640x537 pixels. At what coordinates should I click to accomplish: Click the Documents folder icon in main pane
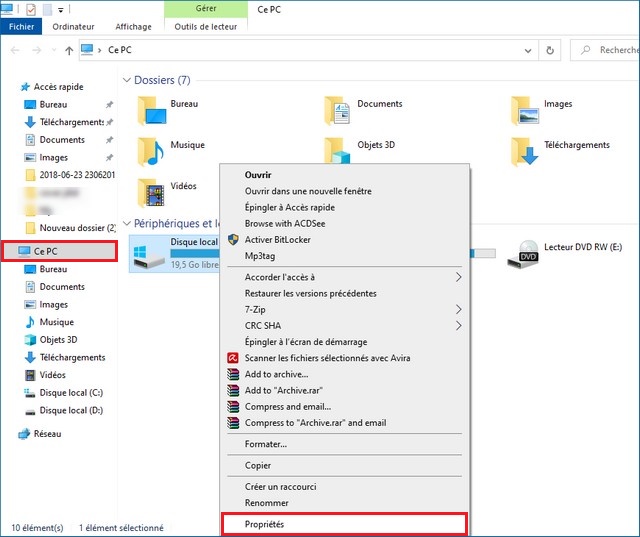tap(338, 106)
